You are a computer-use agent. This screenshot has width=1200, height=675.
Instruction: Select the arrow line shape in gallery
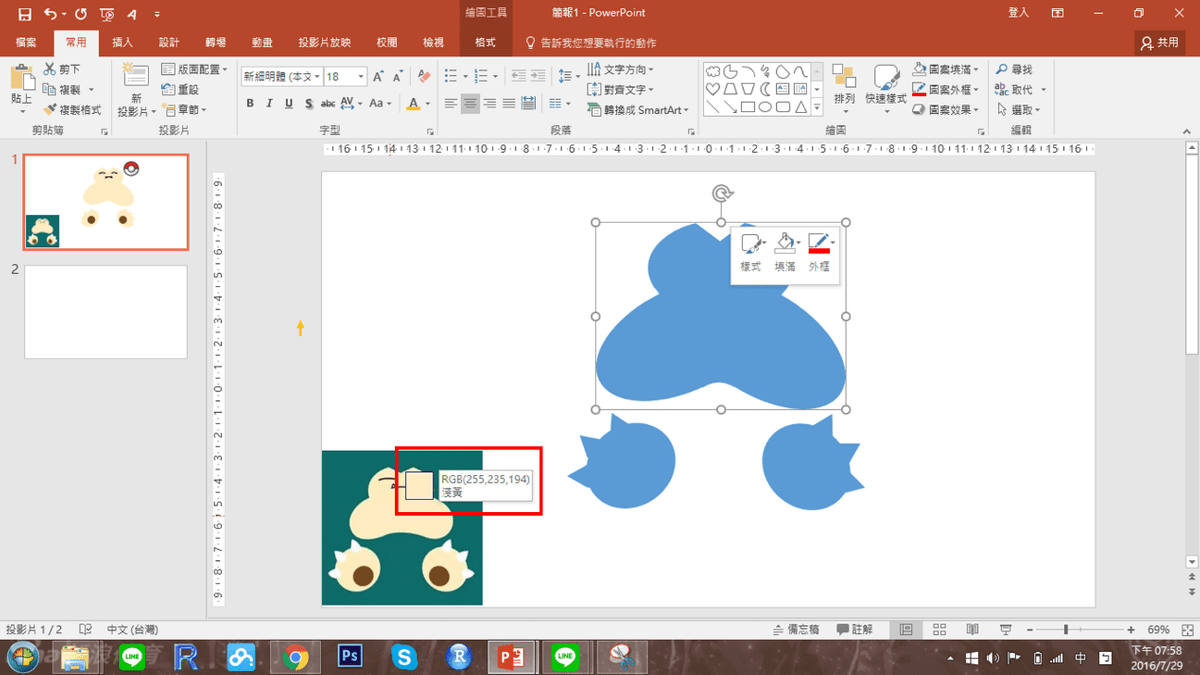pos(730,107)
